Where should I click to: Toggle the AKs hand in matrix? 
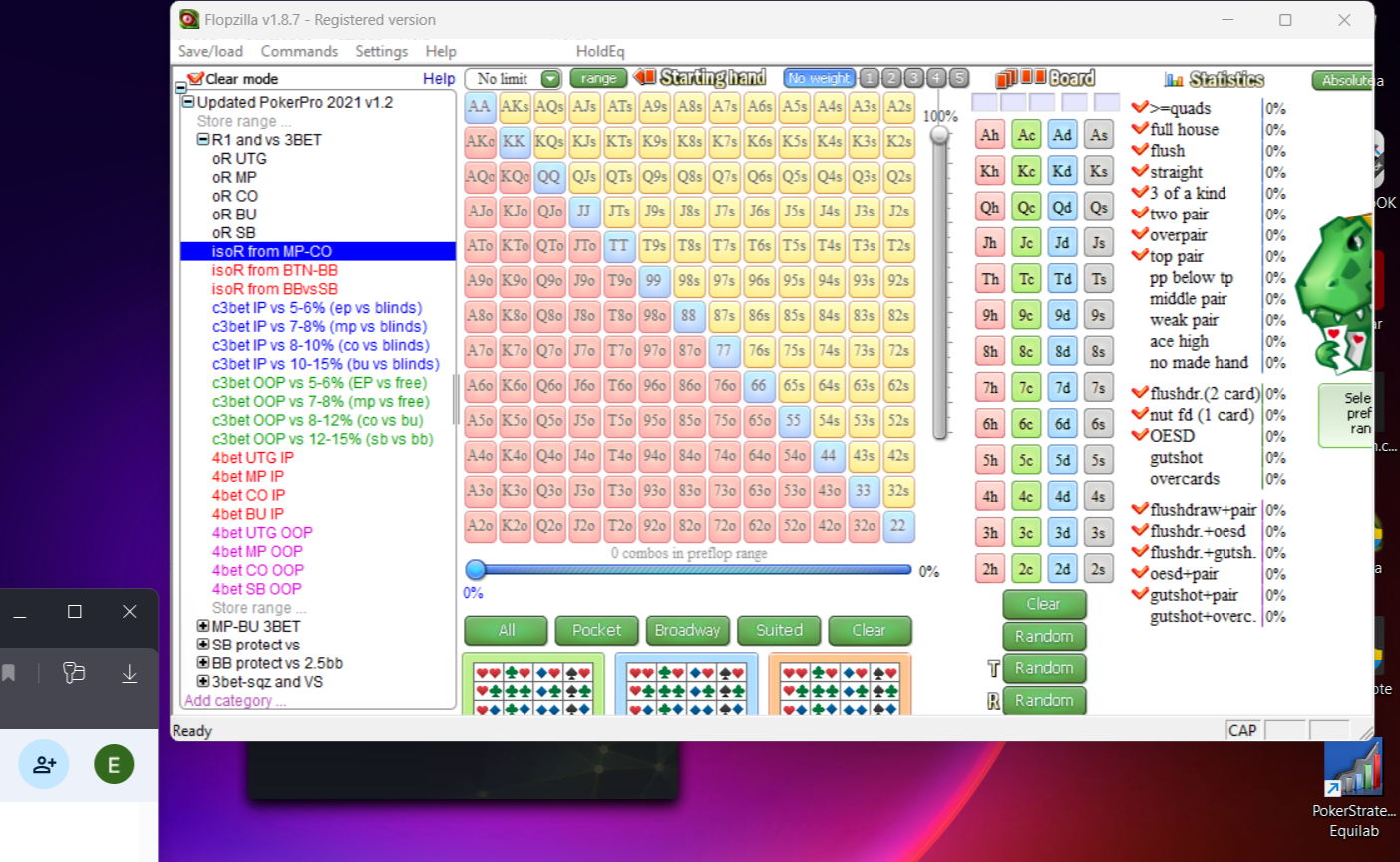click(515, 107)
